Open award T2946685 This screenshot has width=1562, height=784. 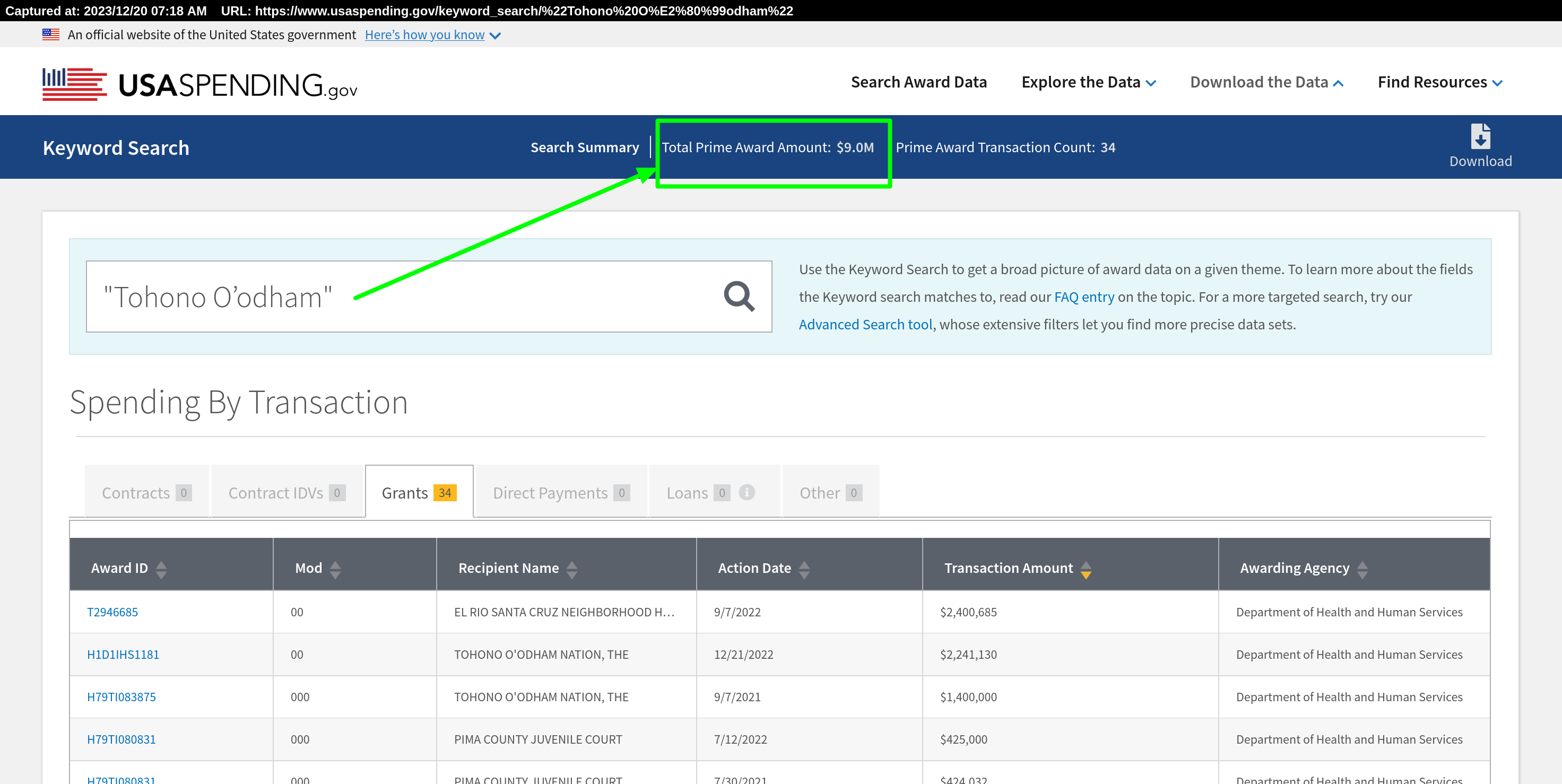coord(112,612)
